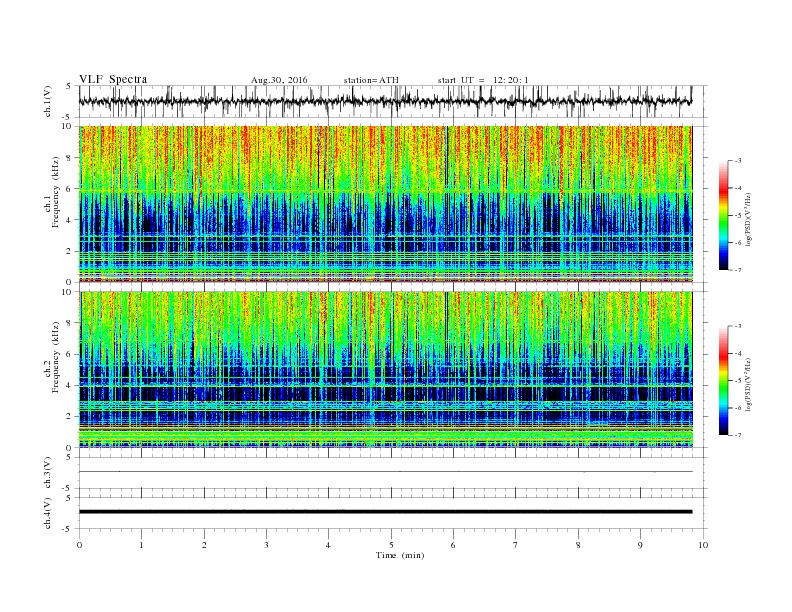Select the "start UT = 12:20:1" text
The height and width of the screenshot is (612, 792).
(483, 80)
